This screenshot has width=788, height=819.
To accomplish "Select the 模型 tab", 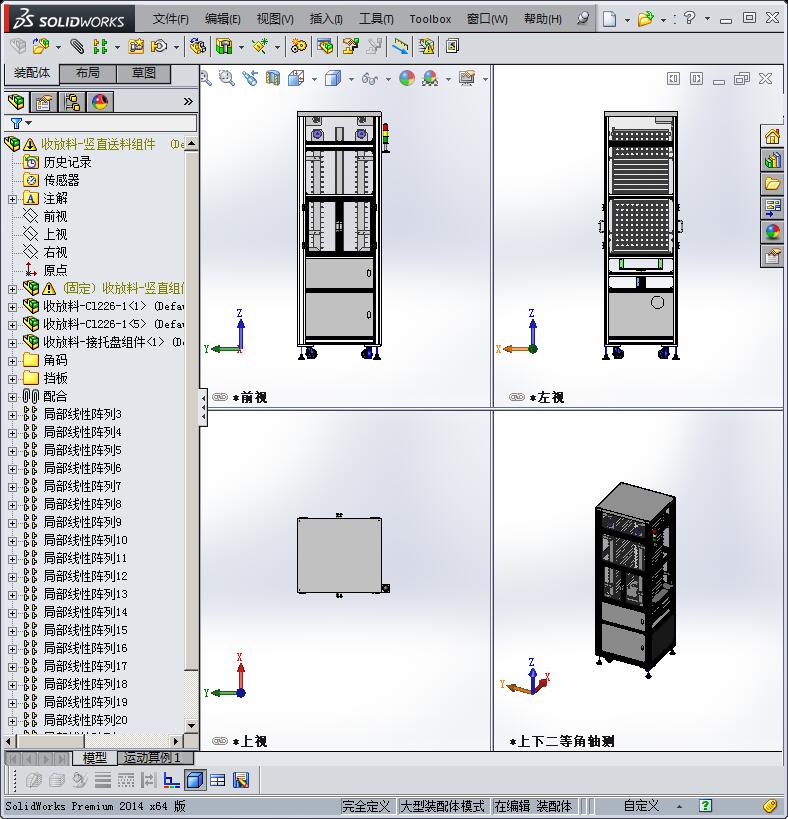I will click(x=95, y=757).
